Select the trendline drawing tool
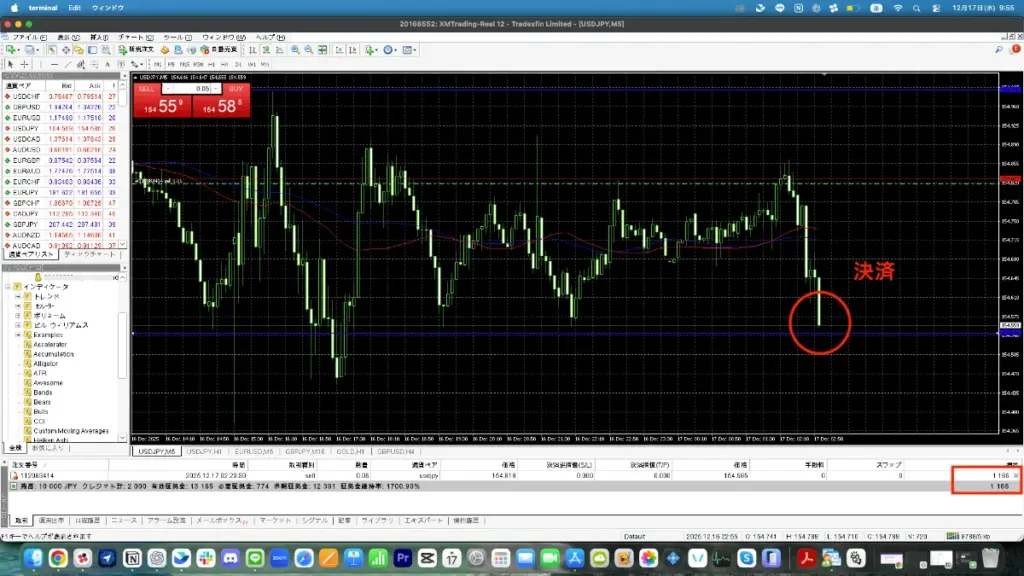 point(68,64)
